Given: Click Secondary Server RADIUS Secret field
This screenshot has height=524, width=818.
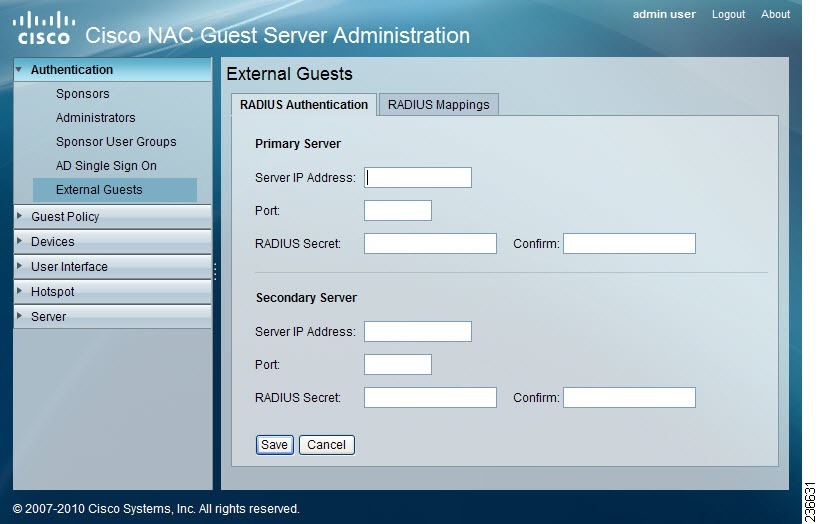Looking at the screenshot, I should (x=430, y=397).
